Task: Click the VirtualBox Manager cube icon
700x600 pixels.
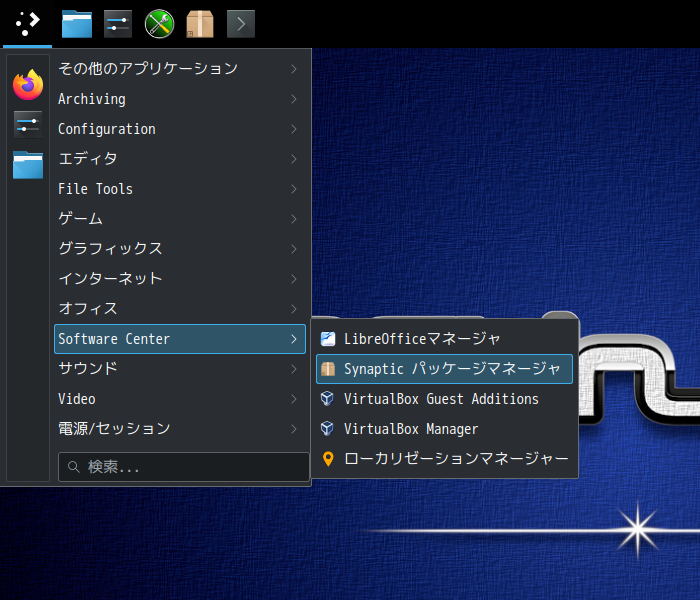Action: (327, 429)
